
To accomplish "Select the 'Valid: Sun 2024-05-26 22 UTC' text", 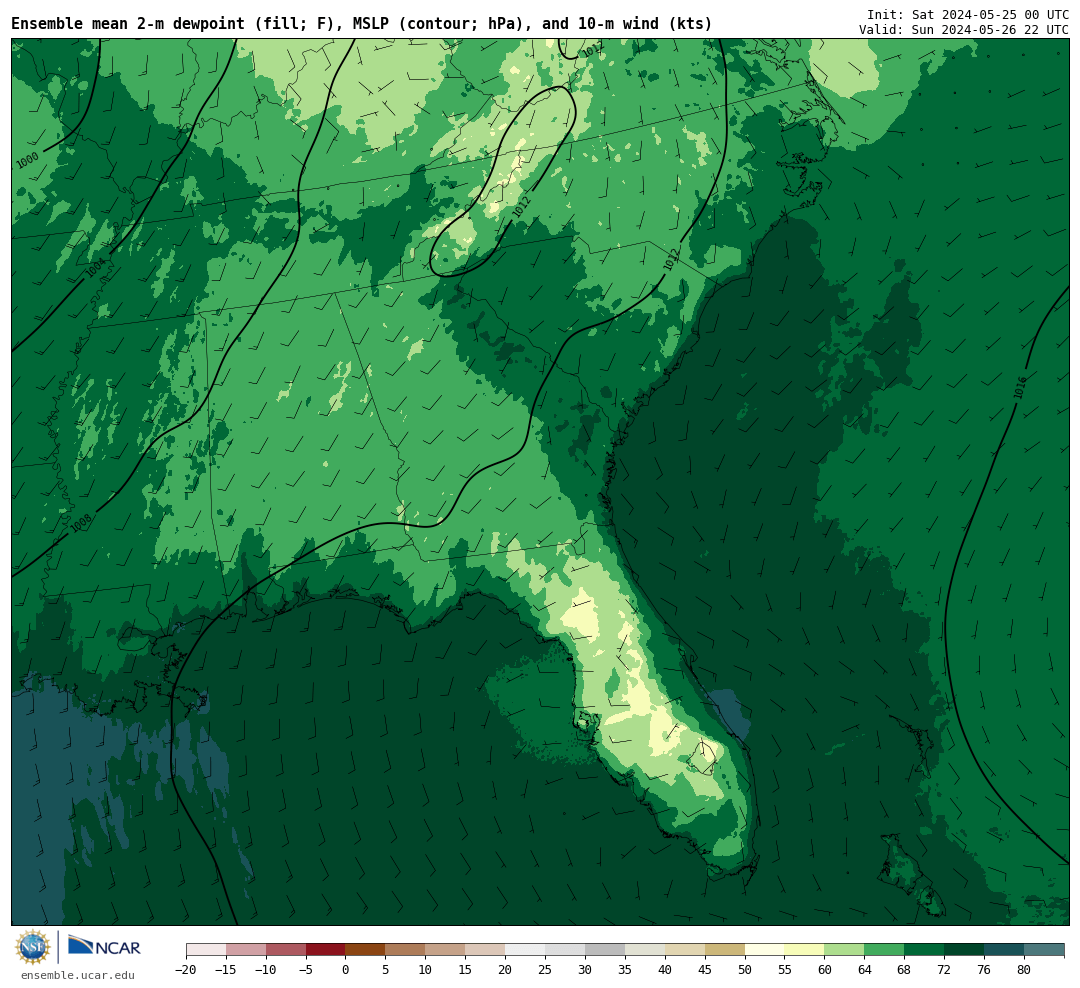I will coord(964,30).
